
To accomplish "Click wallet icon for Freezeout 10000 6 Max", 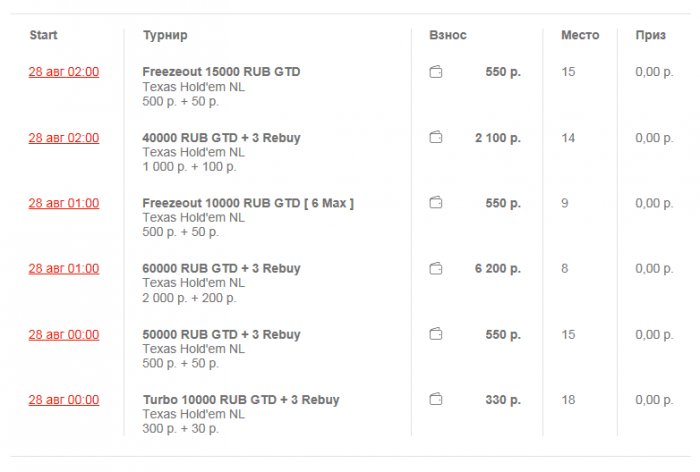I will click(x=436, y=203).
